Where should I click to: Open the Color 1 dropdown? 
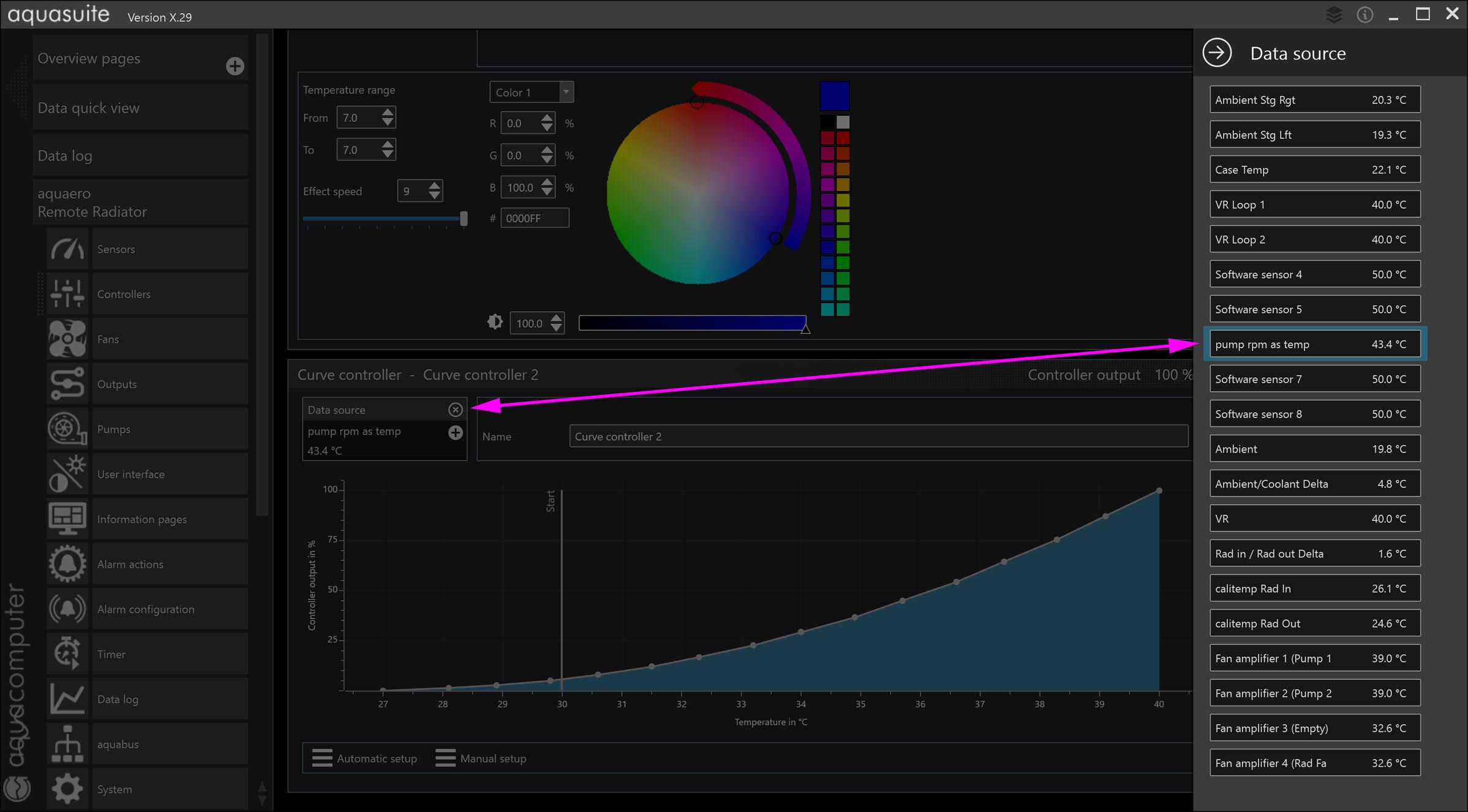(531, 92)
